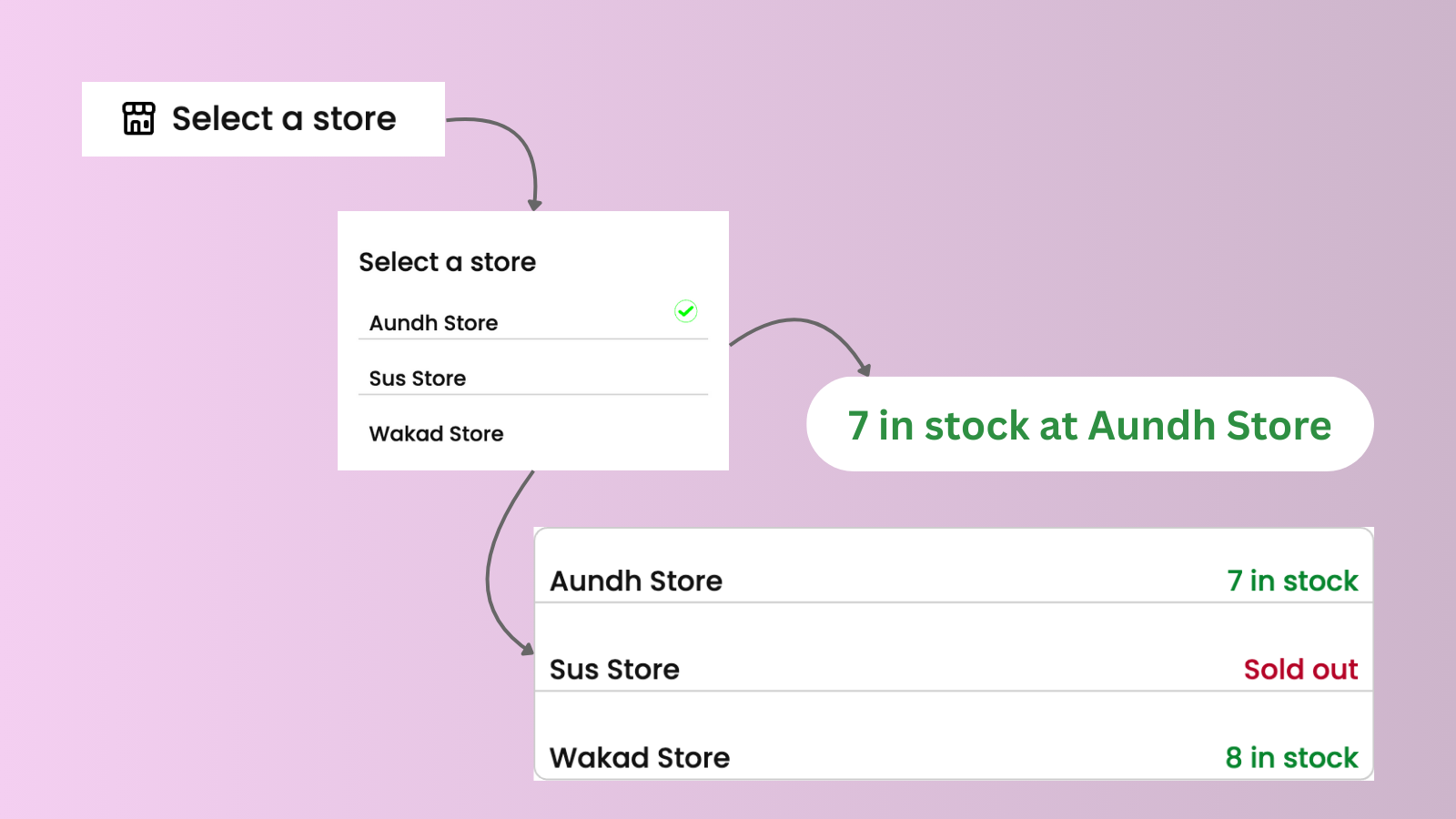Pick Wakad Store in the store picker popup
This screenshot has width=1456, height=819.
(436, 434)
